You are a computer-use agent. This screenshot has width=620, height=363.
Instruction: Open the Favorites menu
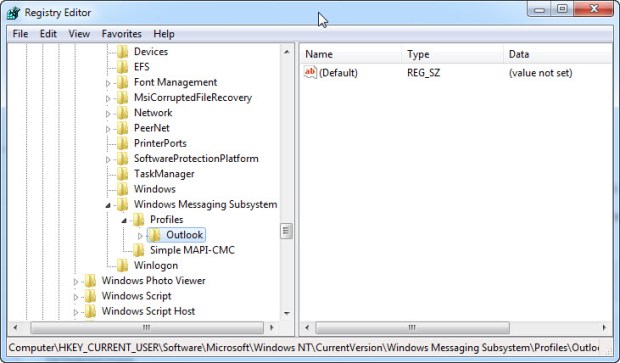pyautogui.click(x=121, y=34)
